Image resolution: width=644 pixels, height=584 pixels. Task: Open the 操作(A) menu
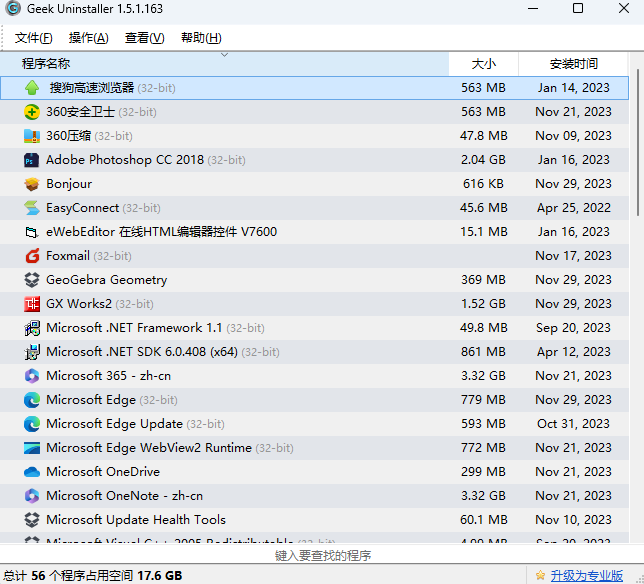click(x=89, y=38)
